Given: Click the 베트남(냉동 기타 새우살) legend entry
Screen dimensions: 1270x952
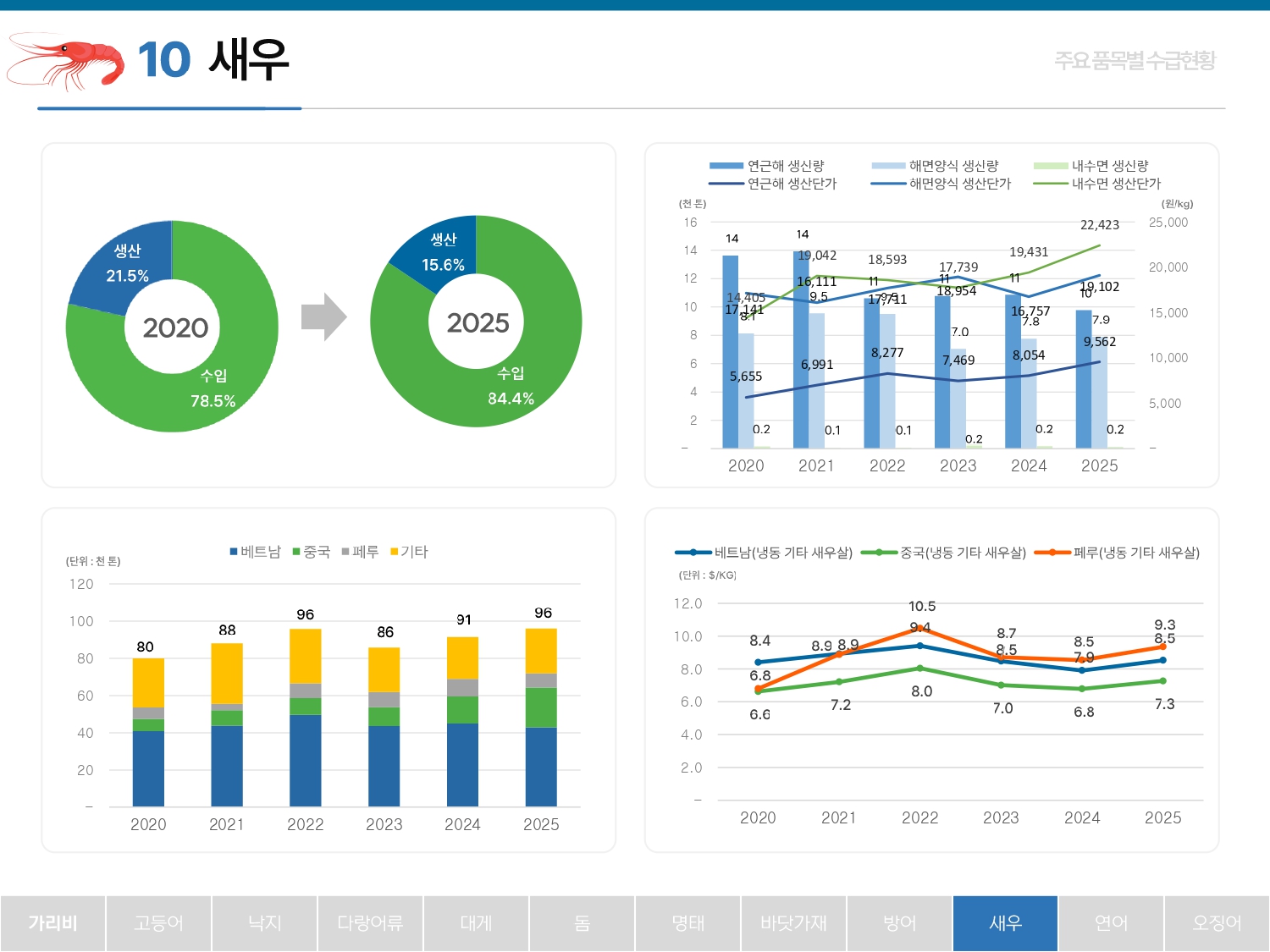Looking at the screenshot, I should [764, 553].
